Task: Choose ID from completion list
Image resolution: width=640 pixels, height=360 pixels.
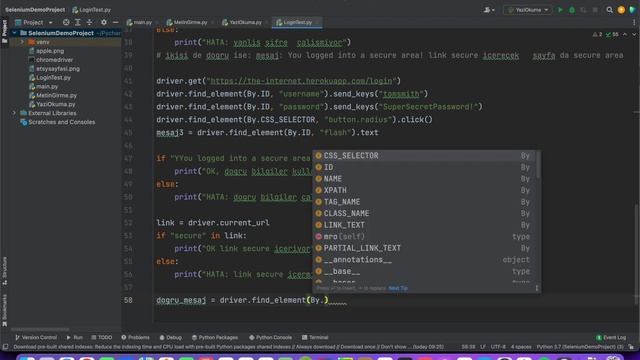Action: [424, 167]
